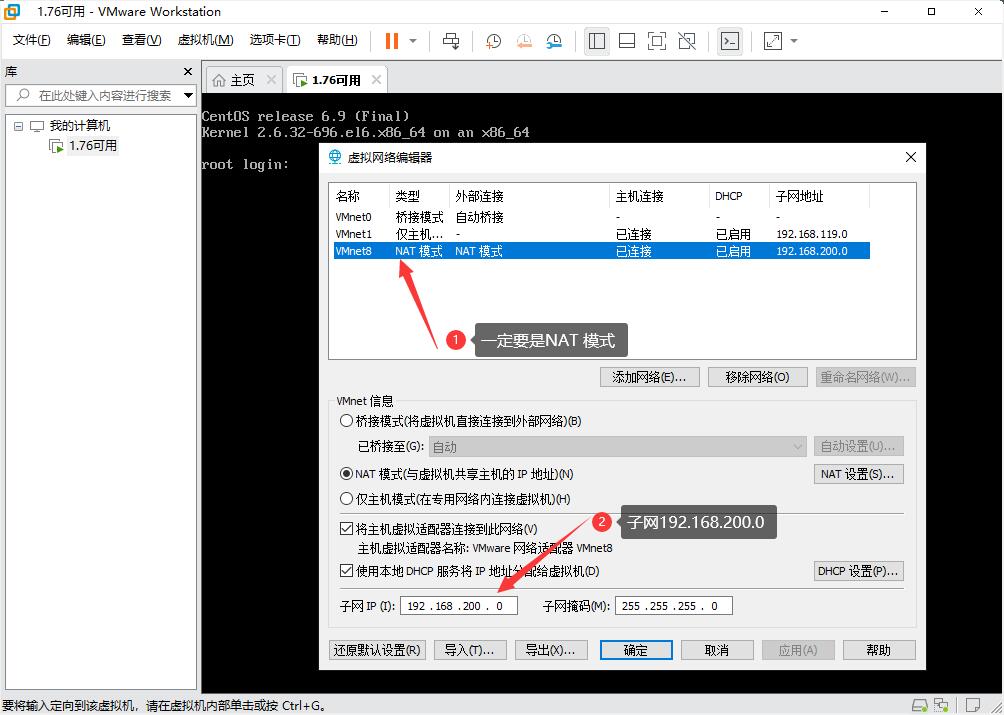
Task: Click the 还原默认设置(R) button
Action: click(x=377, y=650)
